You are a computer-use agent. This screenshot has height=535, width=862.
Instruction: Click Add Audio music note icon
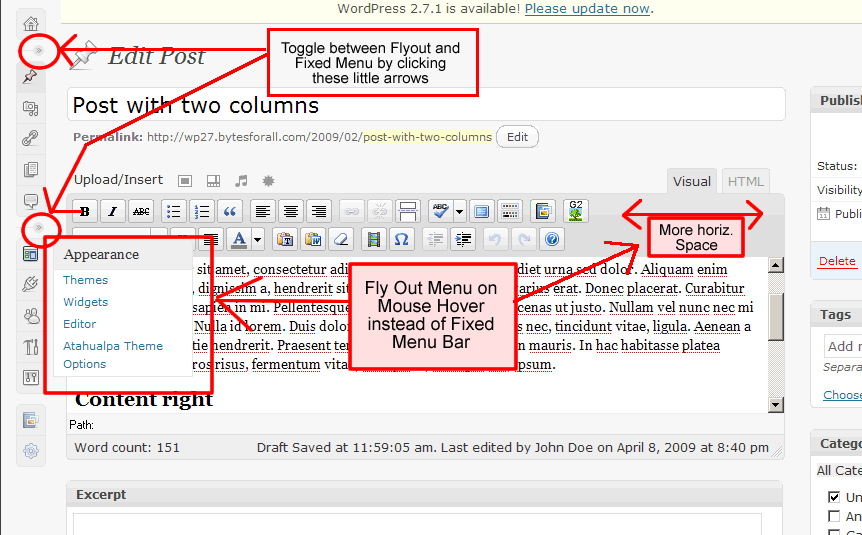[x=241, y=181]
